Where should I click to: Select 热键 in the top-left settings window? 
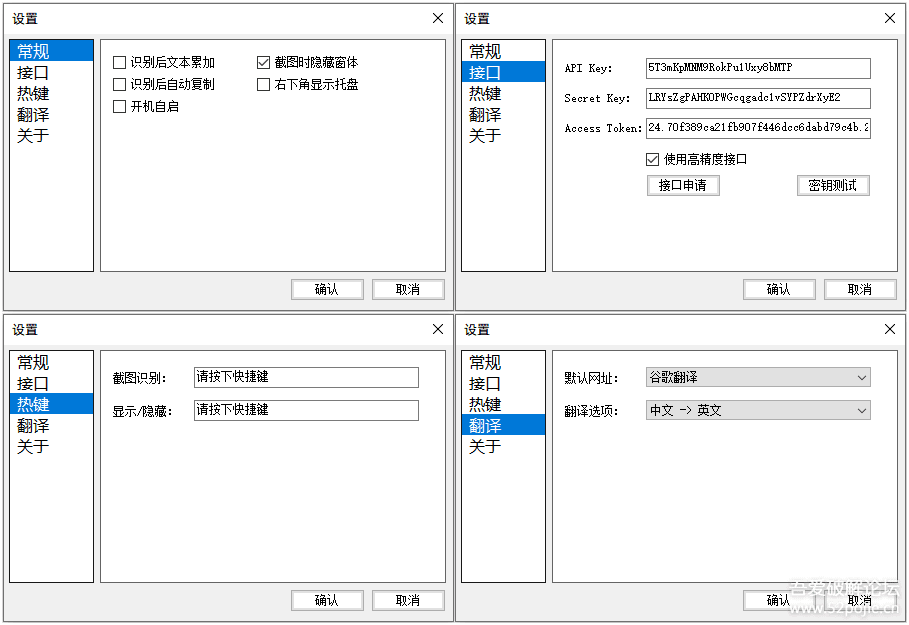pyautogui.click(x=52, y=93)
